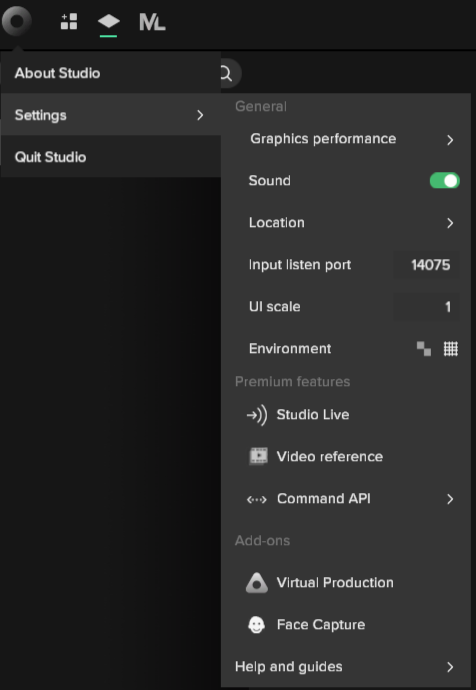Open Help and guides submenu
The height and width of the screenshot is (690, 476).
pyautogui.click(x=346, y=667)
